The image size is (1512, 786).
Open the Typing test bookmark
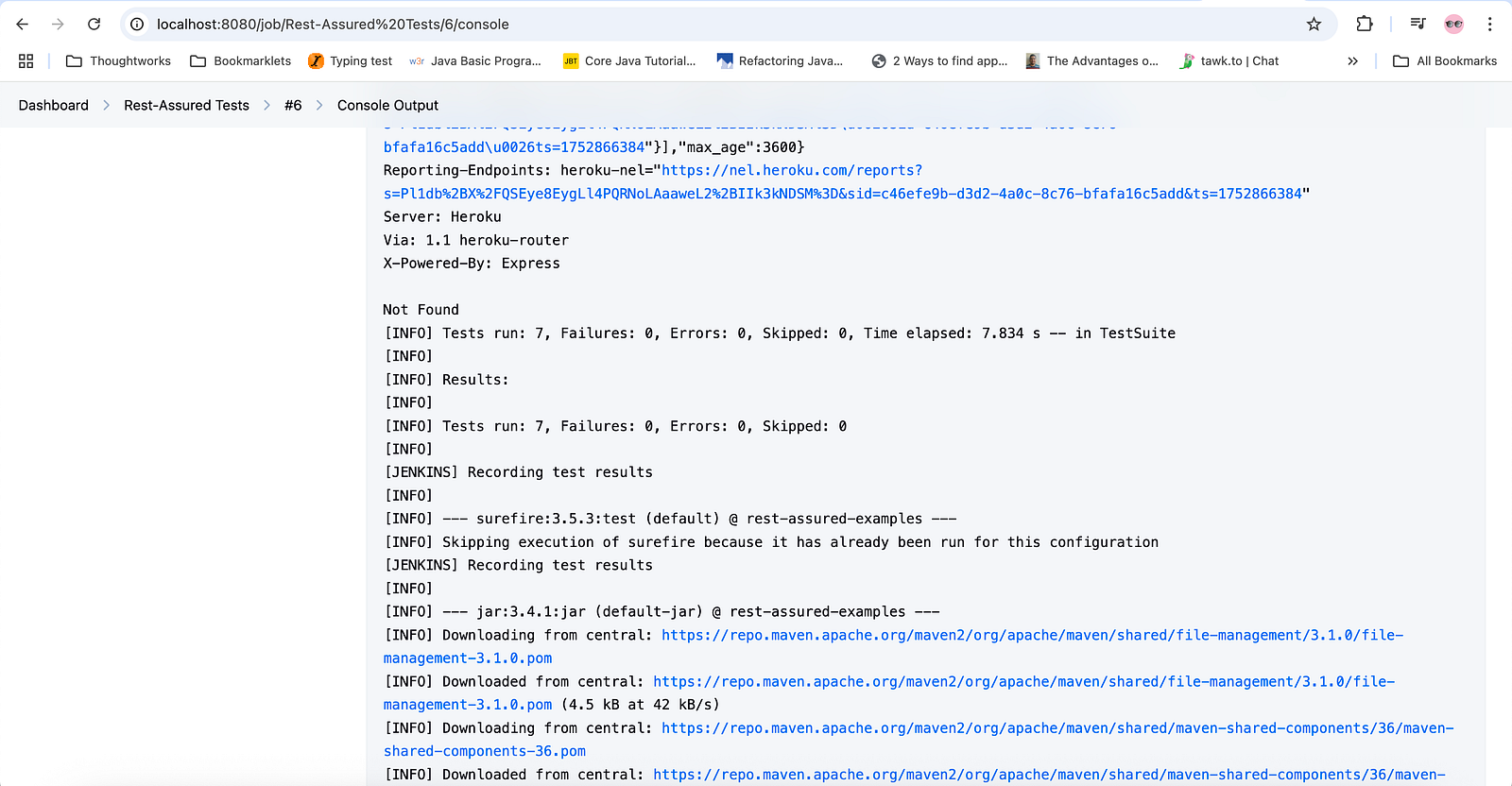click(351, 61)
